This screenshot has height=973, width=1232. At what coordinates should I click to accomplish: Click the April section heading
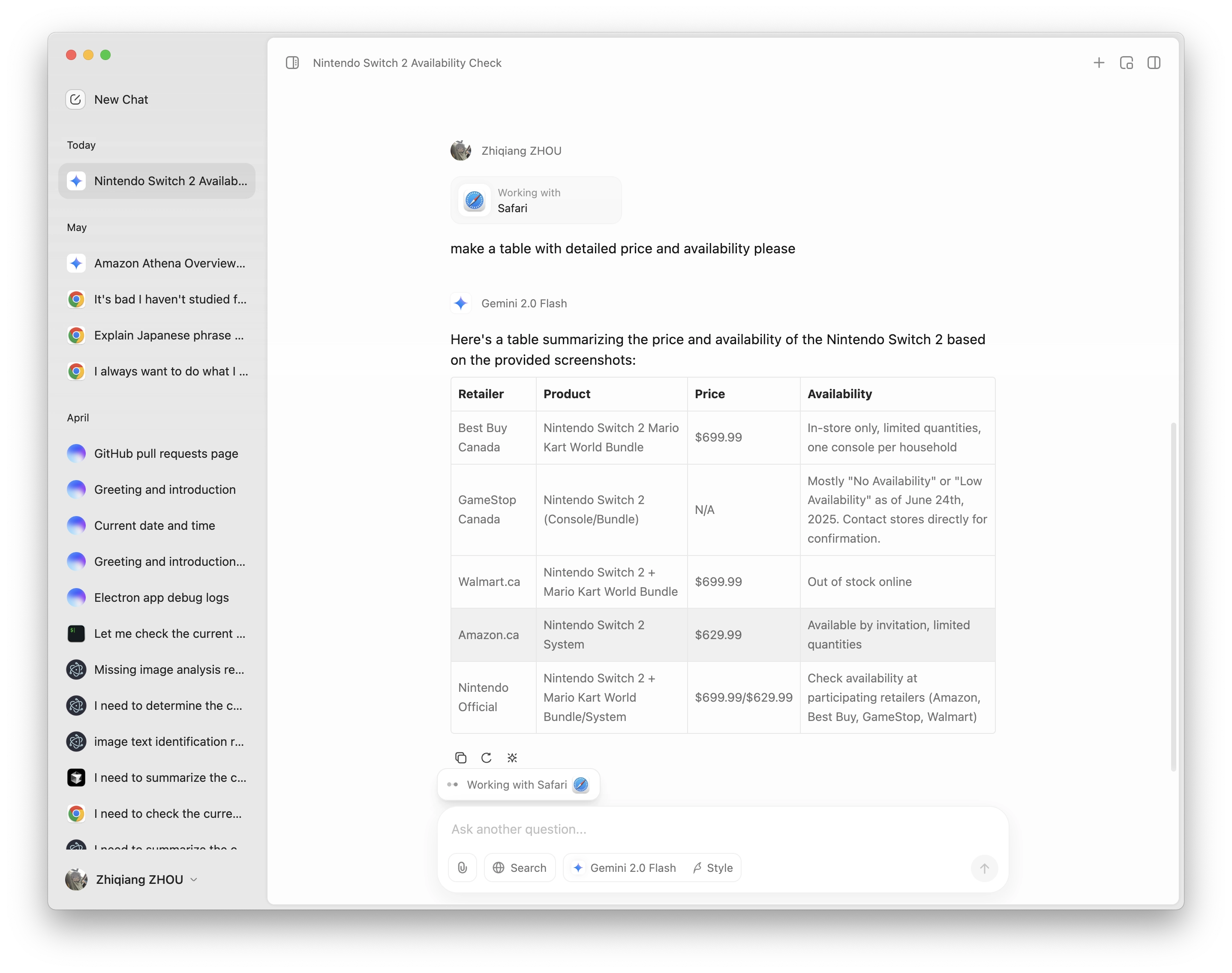point(78,417)
